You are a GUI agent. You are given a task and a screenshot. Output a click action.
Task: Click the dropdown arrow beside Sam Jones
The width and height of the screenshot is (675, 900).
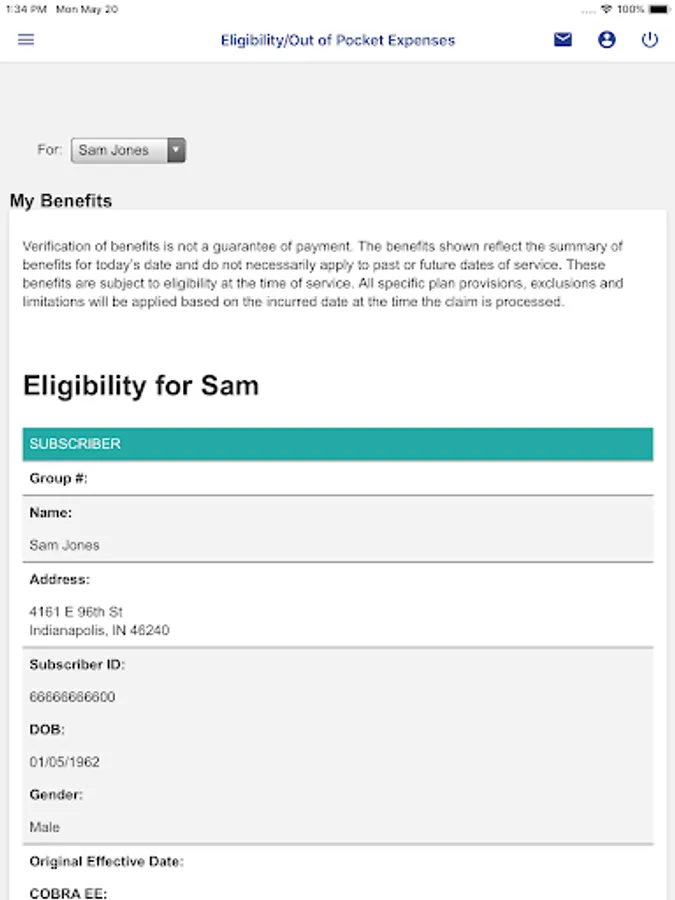click(x=176, y=151)
